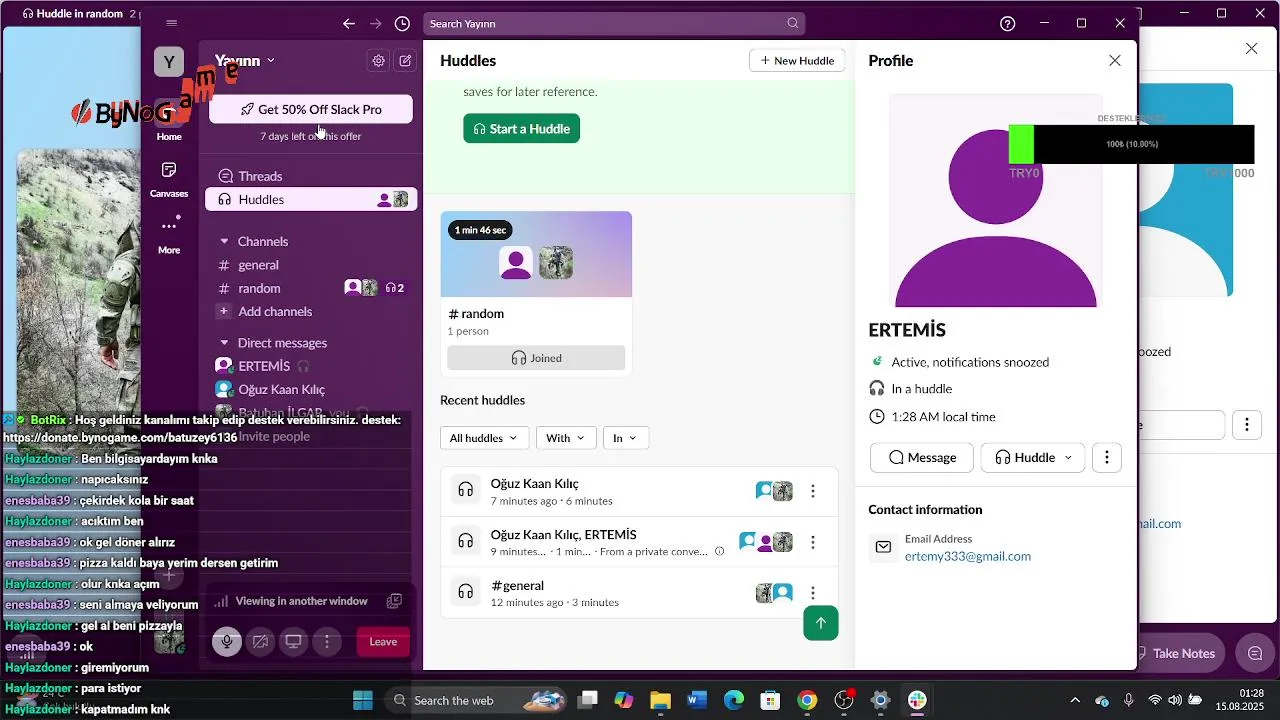1280x720 pixels.
Task: Open the random huddle card thumbnail
Action: (x=536, y=254)
